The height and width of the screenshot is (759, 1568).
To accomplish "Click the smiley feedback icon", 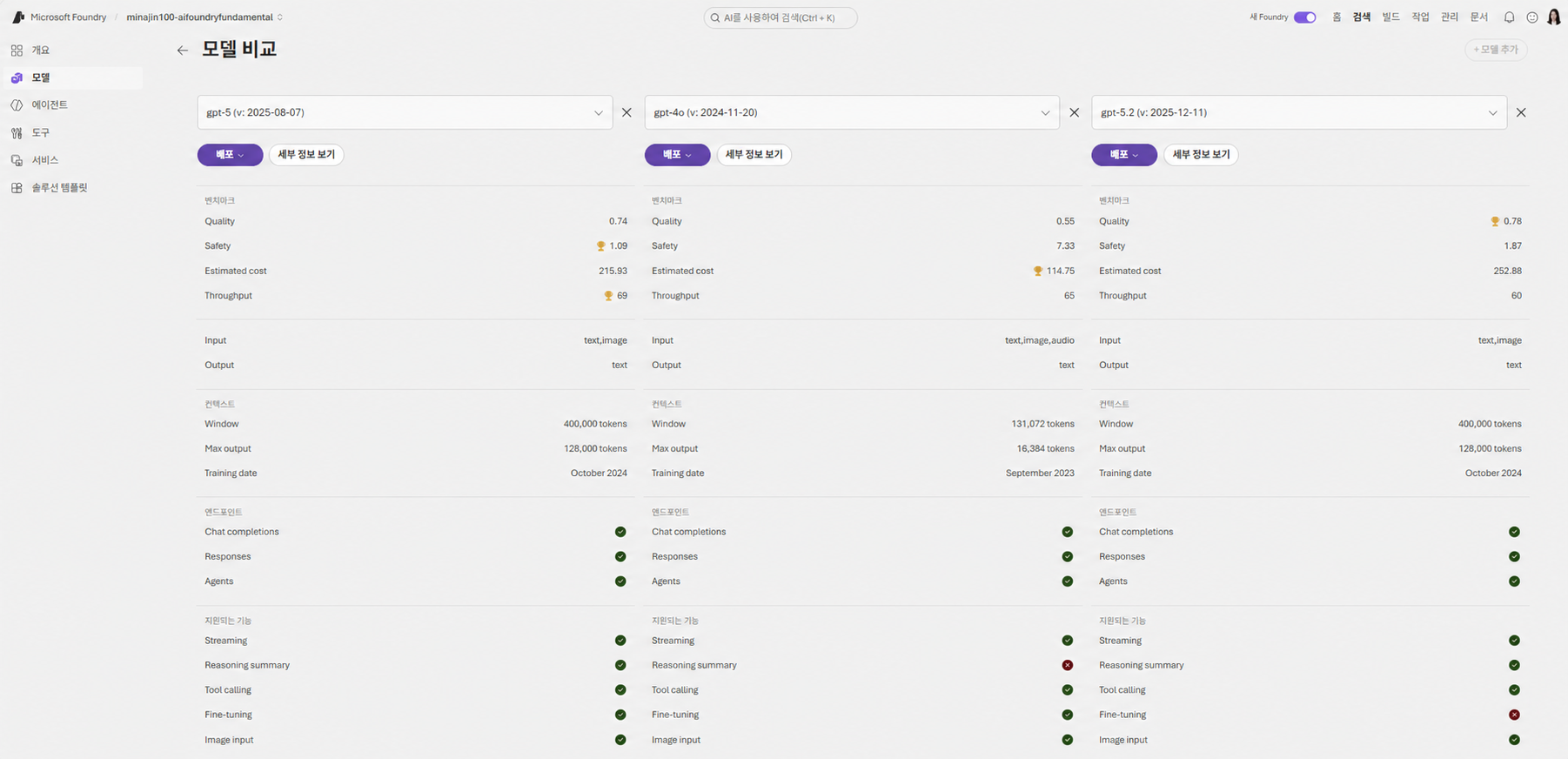I will [x=1532, y=17].
